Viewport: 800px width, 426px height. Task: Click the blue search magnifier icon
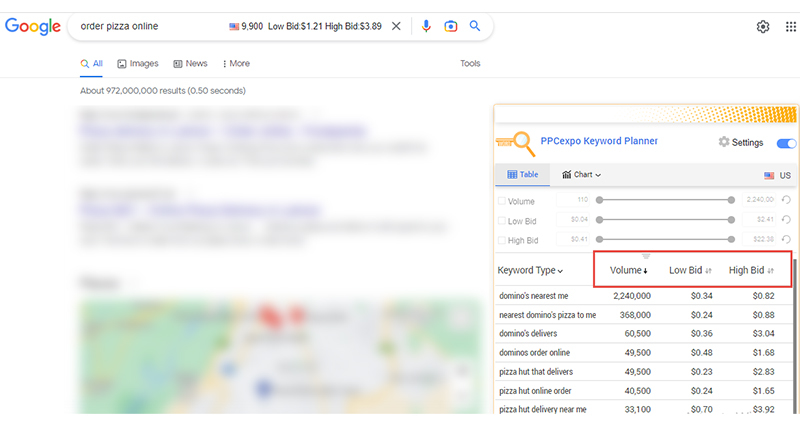[475, 26]
